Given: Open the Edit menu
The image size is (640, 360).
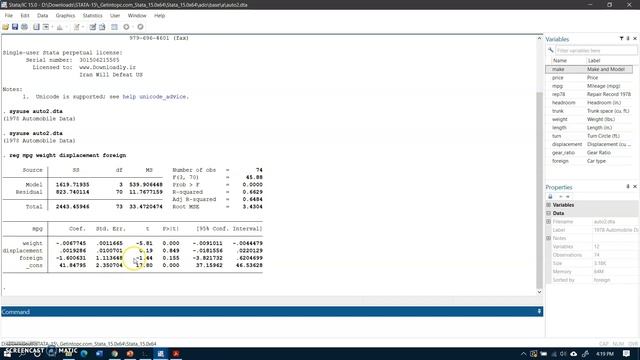Looking at the screenshot, I should [x=25, y=16].
